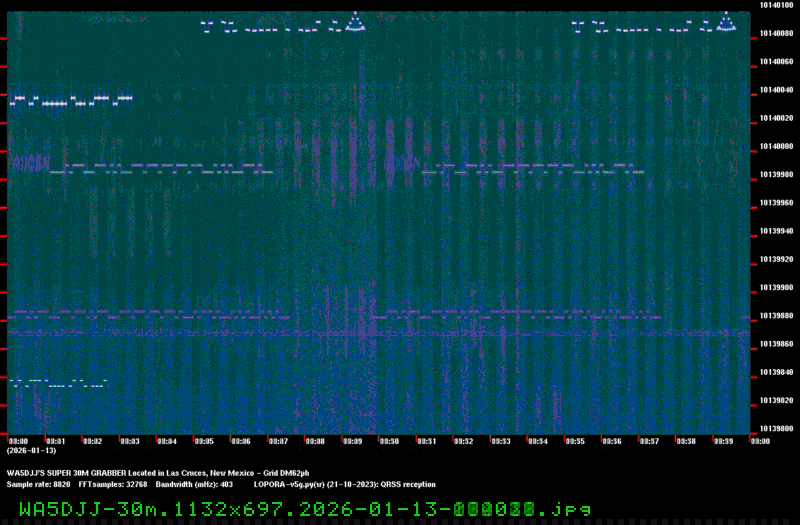
Task: Click the Grid DM62ph text
Action: coord(286,473)
